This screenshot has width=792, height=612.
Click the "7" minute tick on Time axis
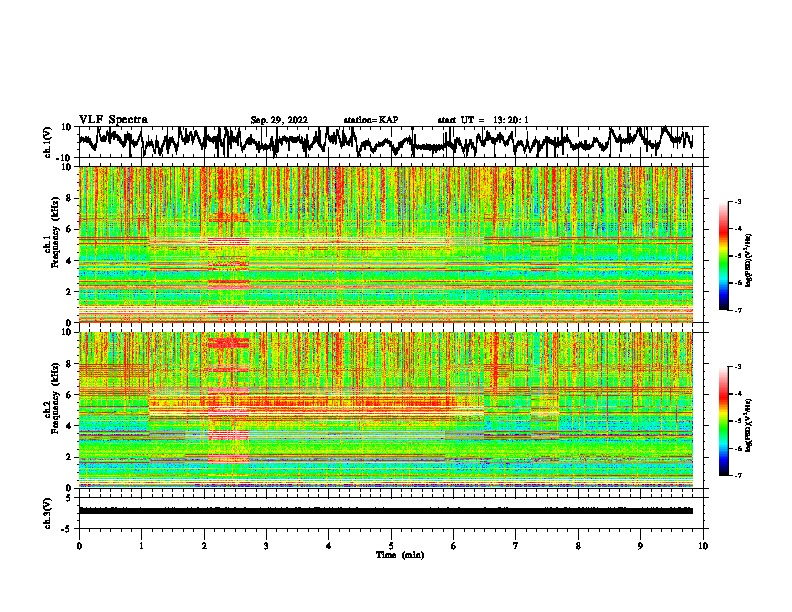point(516,546)
